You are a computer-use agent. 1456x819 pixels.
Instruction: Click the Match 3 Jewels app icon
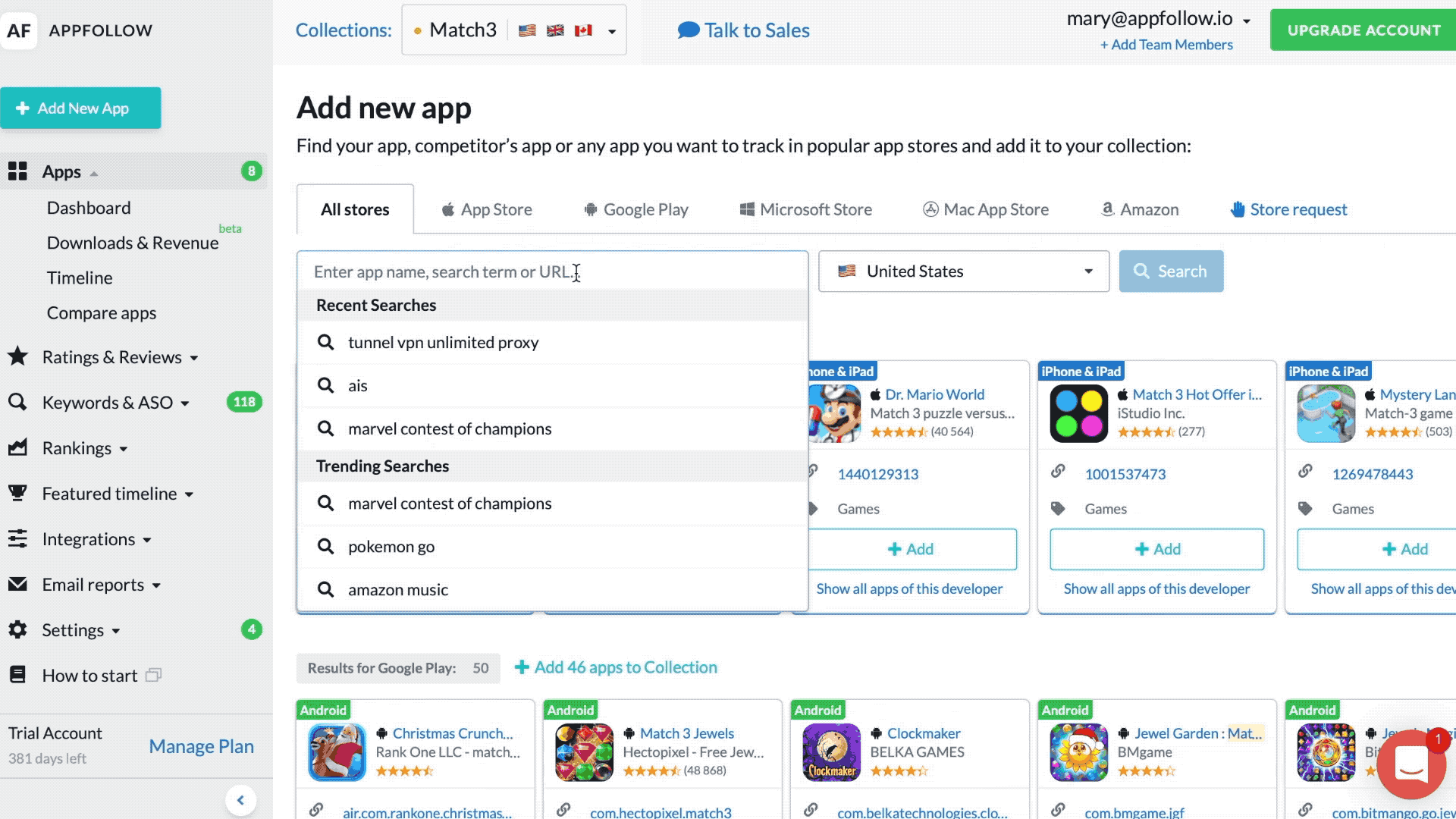(x=584, y=752)
